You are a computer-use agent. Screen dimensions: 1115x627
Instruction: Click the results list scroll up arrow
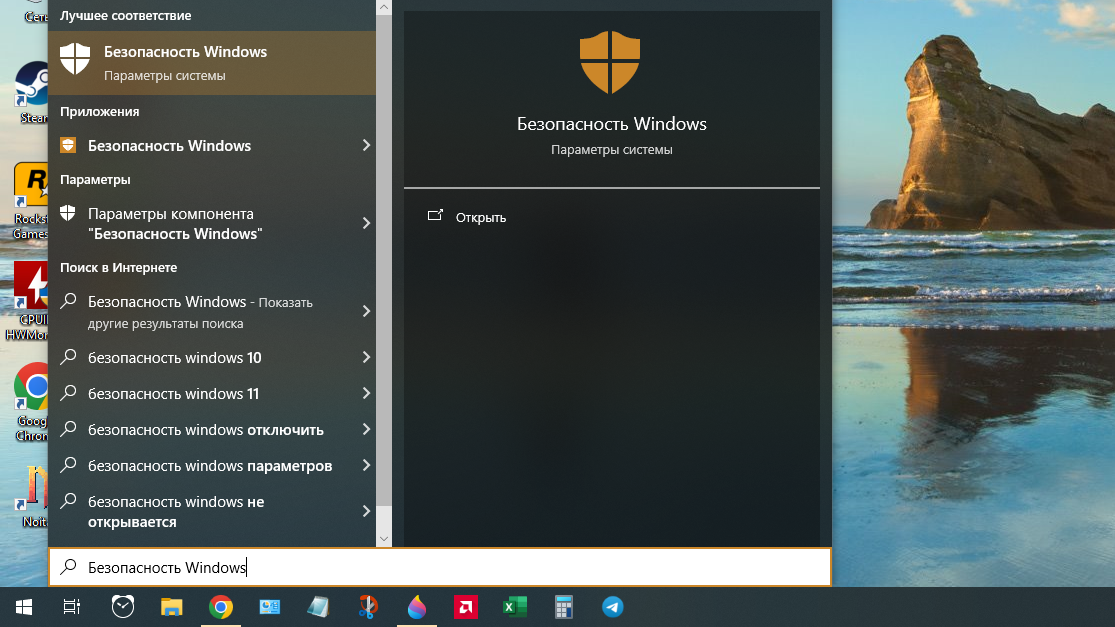(x=384, y=7)
